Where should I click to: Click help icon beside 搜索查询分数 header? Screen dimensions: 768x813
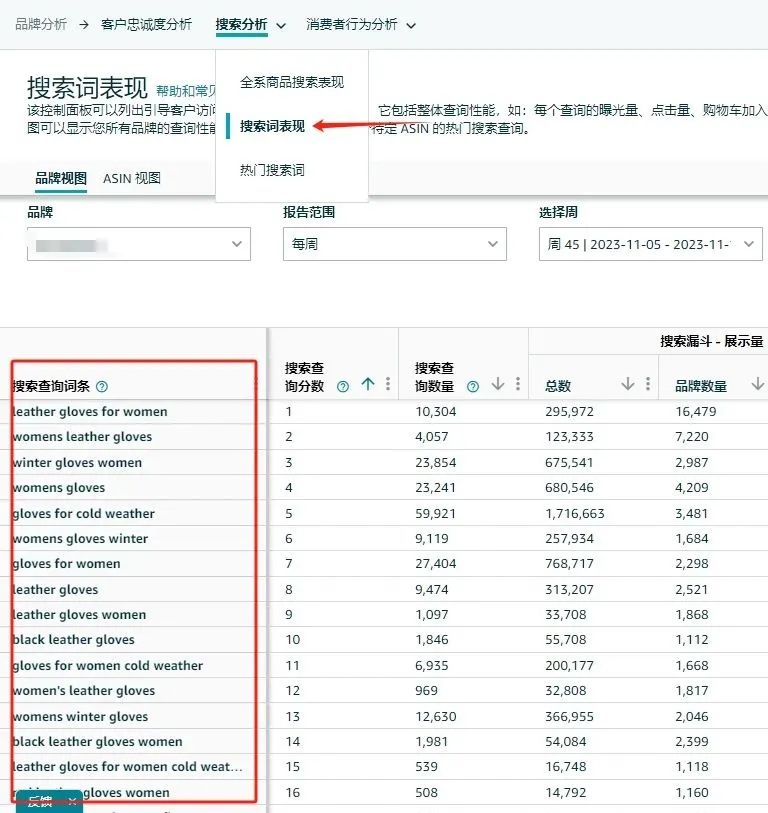click(x=343, y=386)
